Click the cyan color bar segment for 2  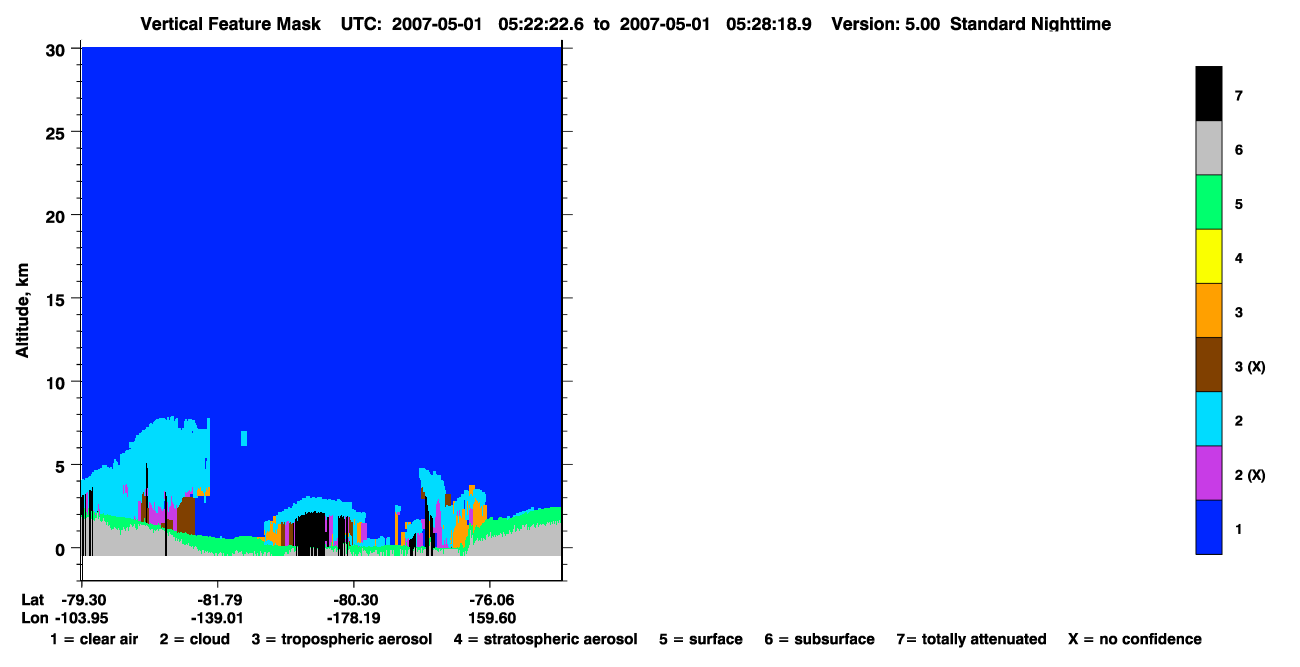1208,418
